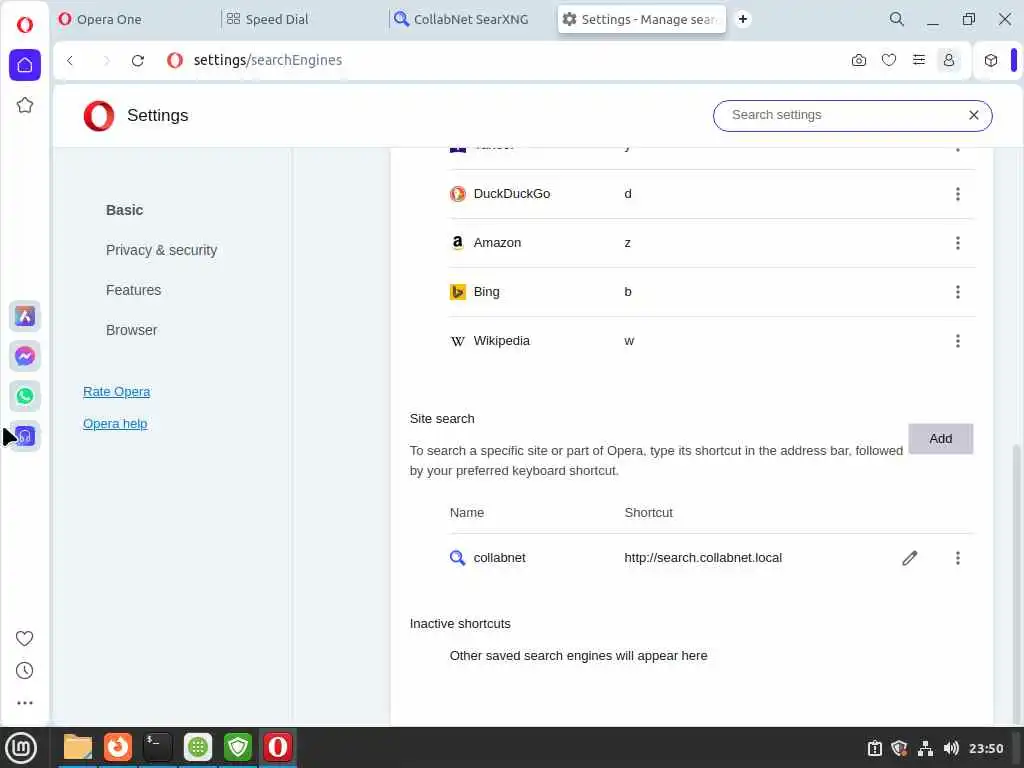Click Opera icon in taskbar
The height and width of the screenshot is (768, 1024).
coord(278,747)
